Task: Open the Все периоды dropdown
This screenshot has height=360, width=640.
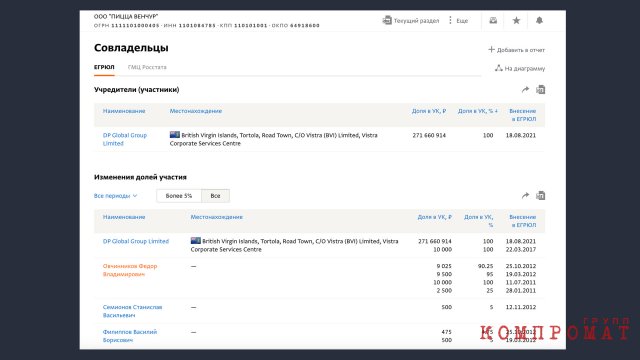Action: 116,196
